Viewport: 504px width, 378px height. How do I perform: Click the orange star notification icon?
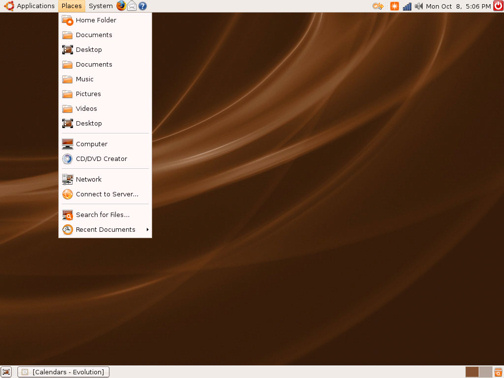tap(394, 6)
